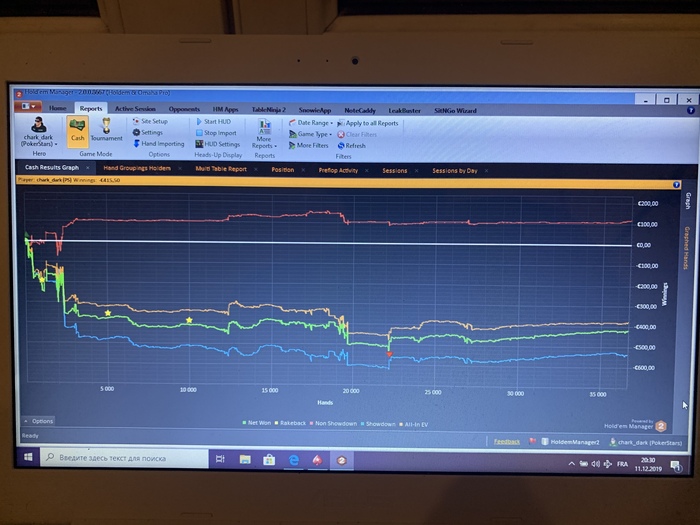The width and height of the screenshot is (700, 525).
Task: Open the Active Session tab
Action: (135, 108)
